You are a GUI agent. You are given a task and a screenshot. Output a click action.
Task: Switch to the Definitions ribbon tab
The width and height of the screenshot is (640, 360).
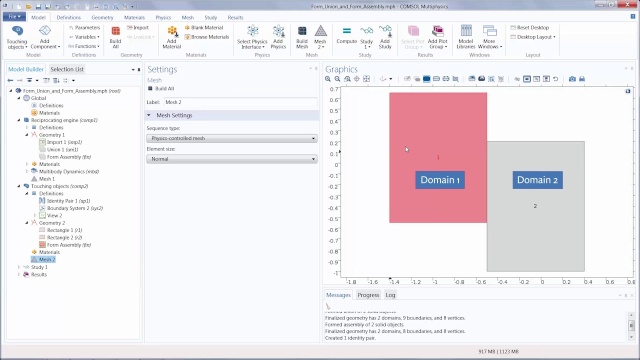[x=69, y=18]
